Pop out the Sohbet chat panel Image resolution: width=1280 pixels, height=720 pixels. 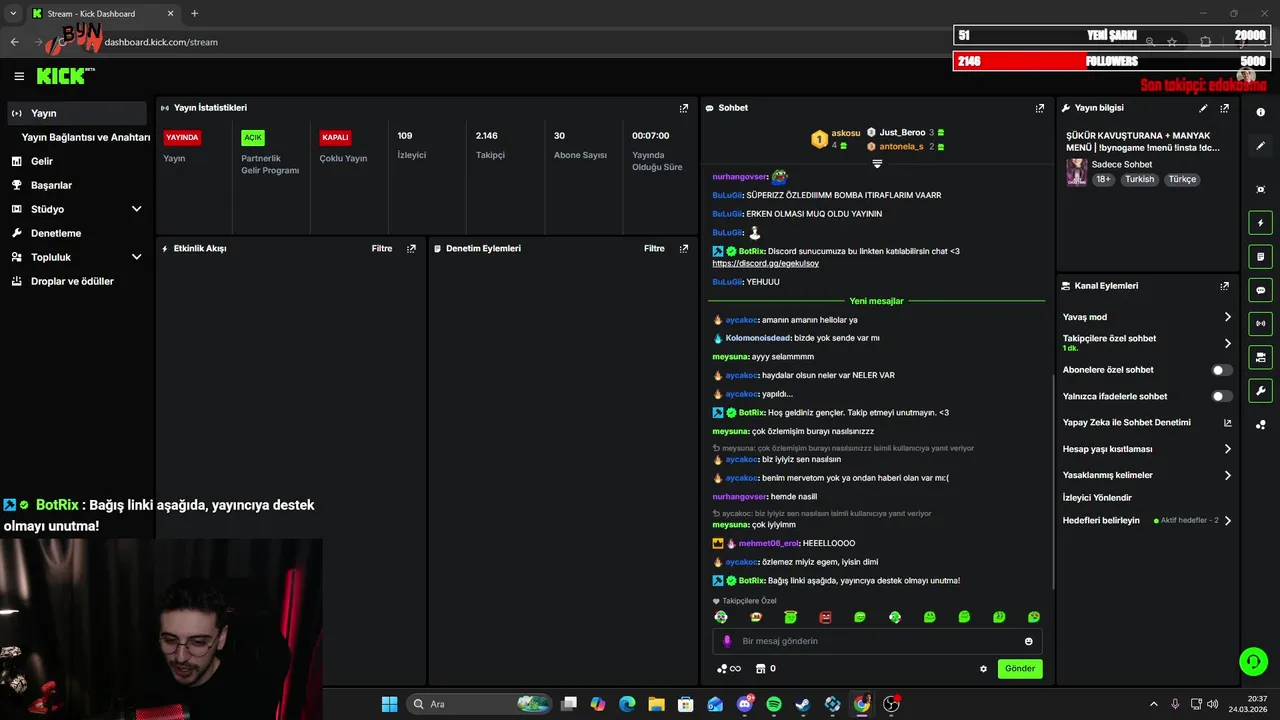point(1040,108)
